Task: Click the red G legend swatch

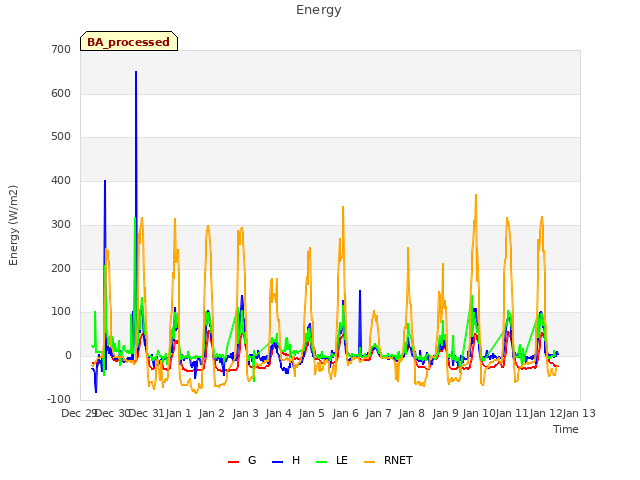Action: (x=233, y=462)
